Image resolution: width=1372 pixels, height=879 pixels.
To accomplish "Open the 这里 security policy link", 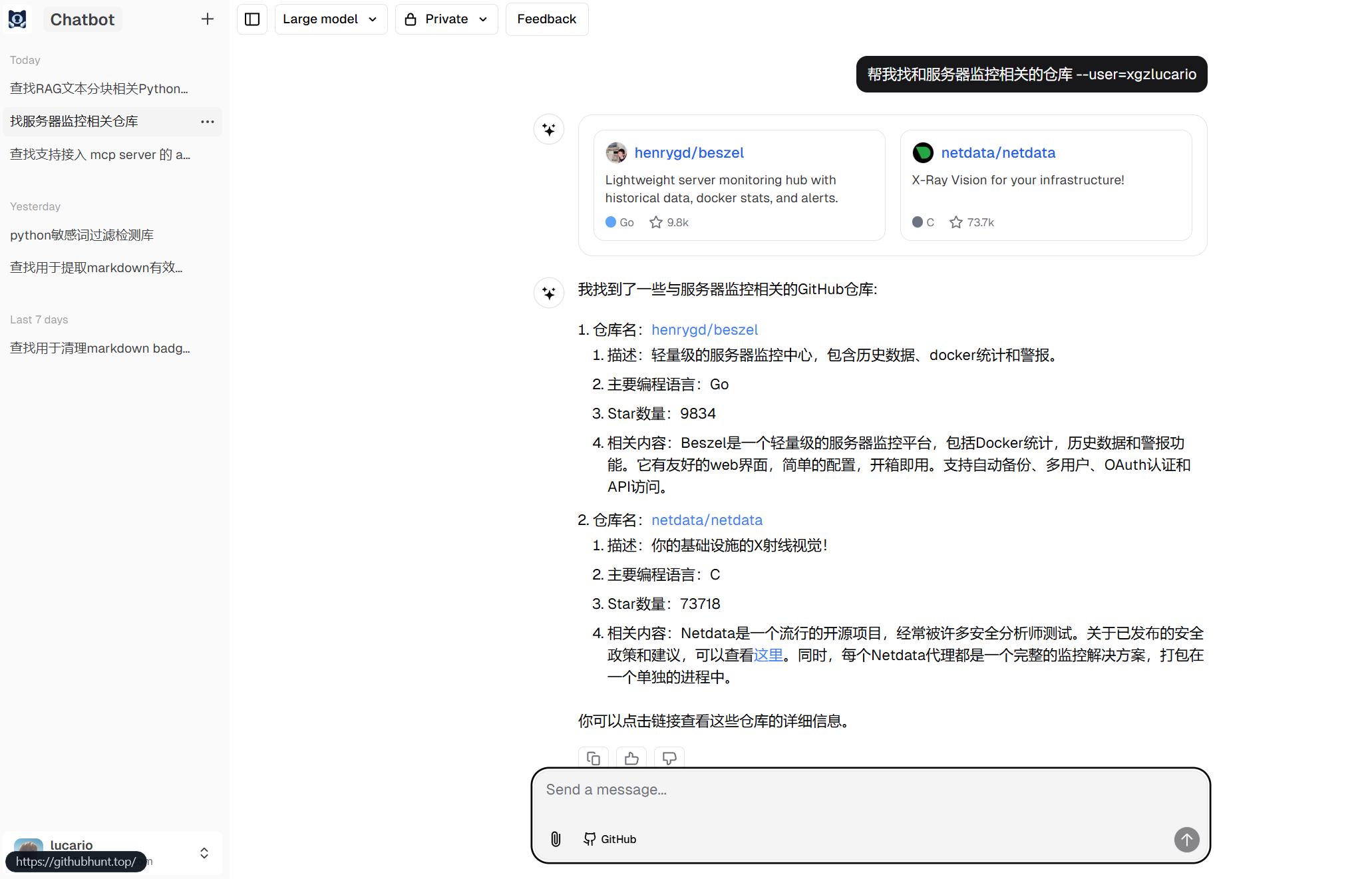I will (x=769, y=655).
